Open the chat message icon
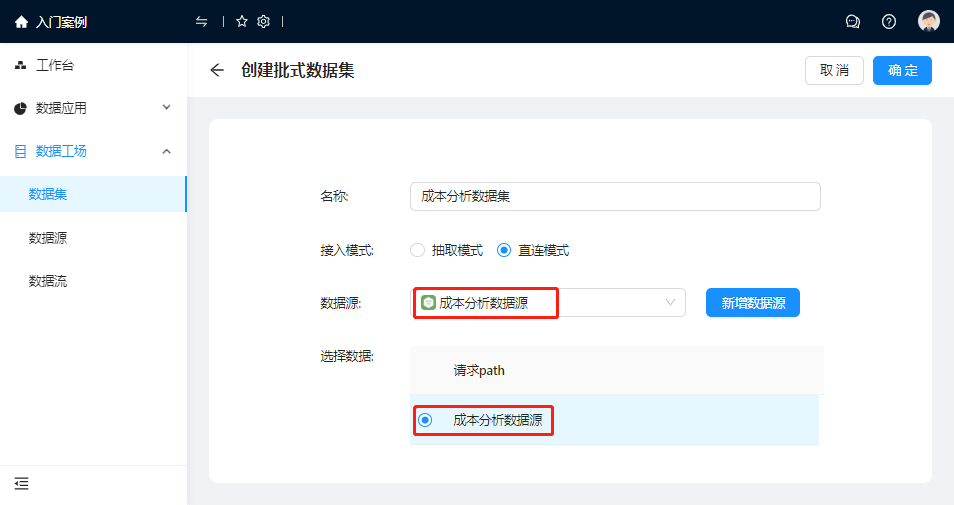This screenshot has width=954, height=505. 853,22
